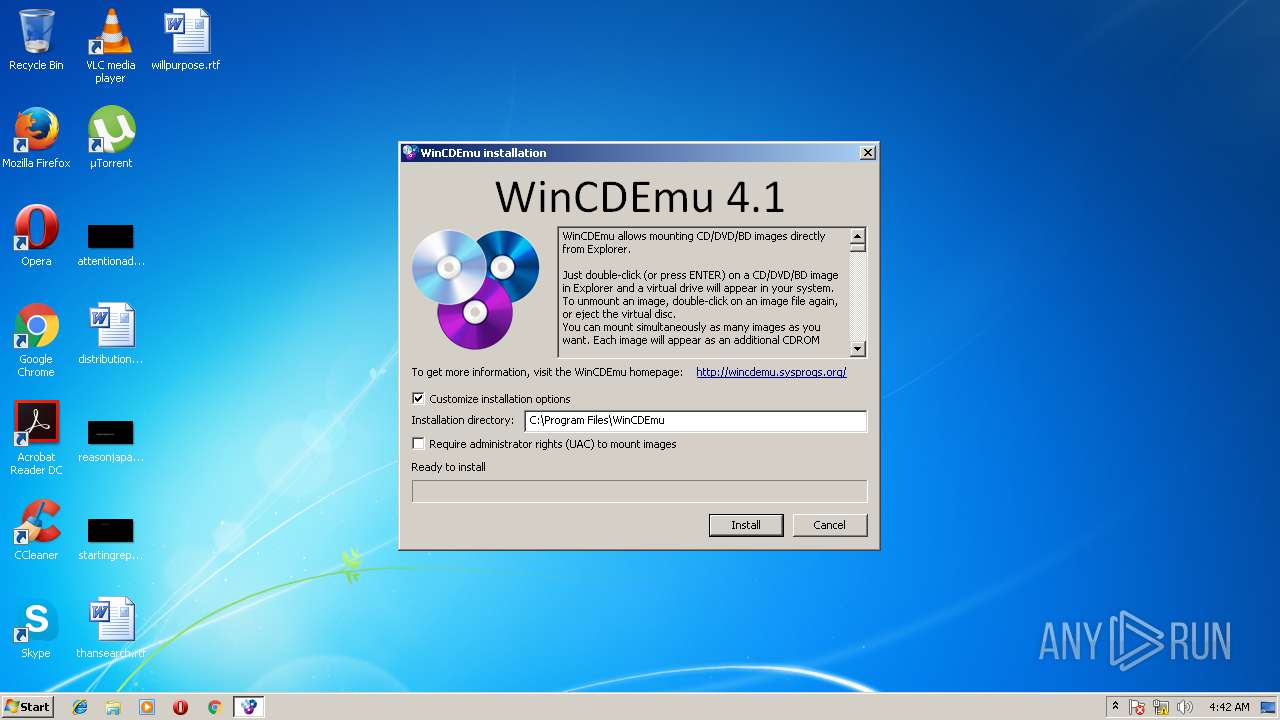The width and height of the screenshot is (1280, 720).
Task: Click the description scrollbar down arrow
Action: point(857,348)
